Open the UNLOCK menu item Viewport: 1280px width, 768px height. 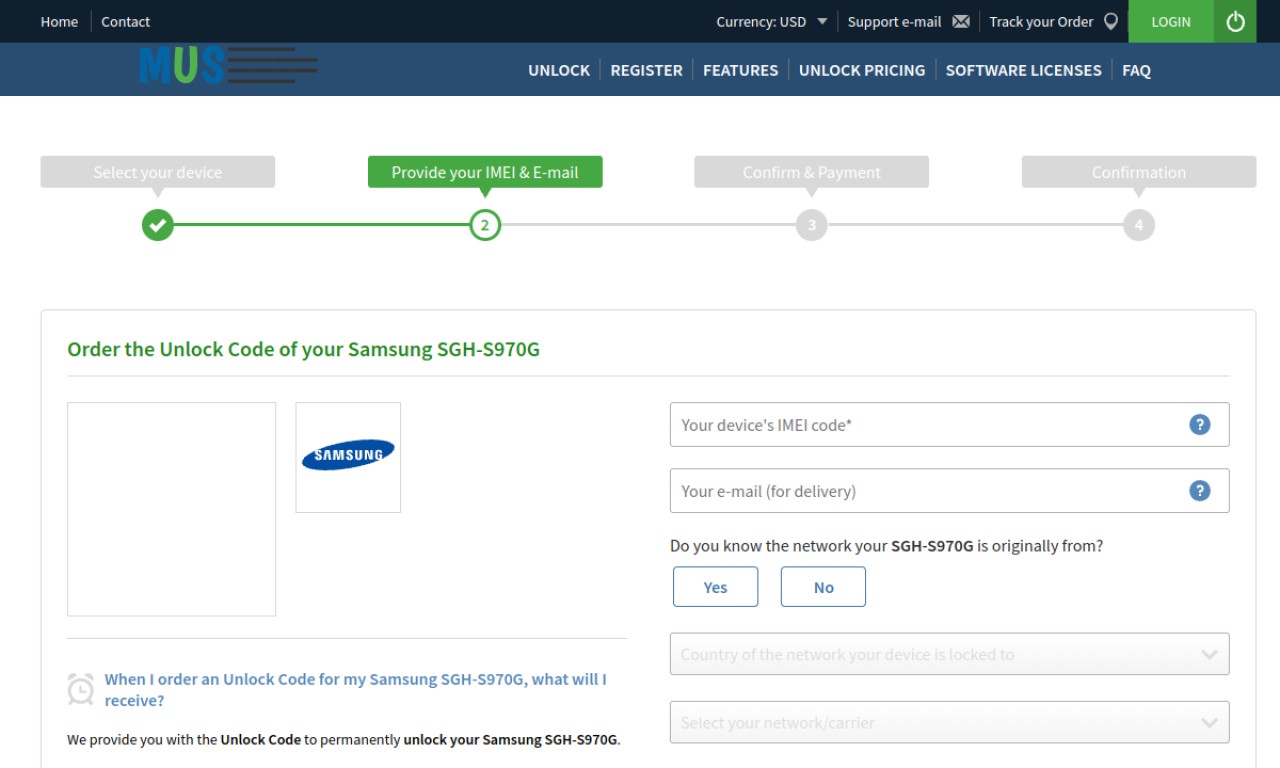click(x=559, y=70)
